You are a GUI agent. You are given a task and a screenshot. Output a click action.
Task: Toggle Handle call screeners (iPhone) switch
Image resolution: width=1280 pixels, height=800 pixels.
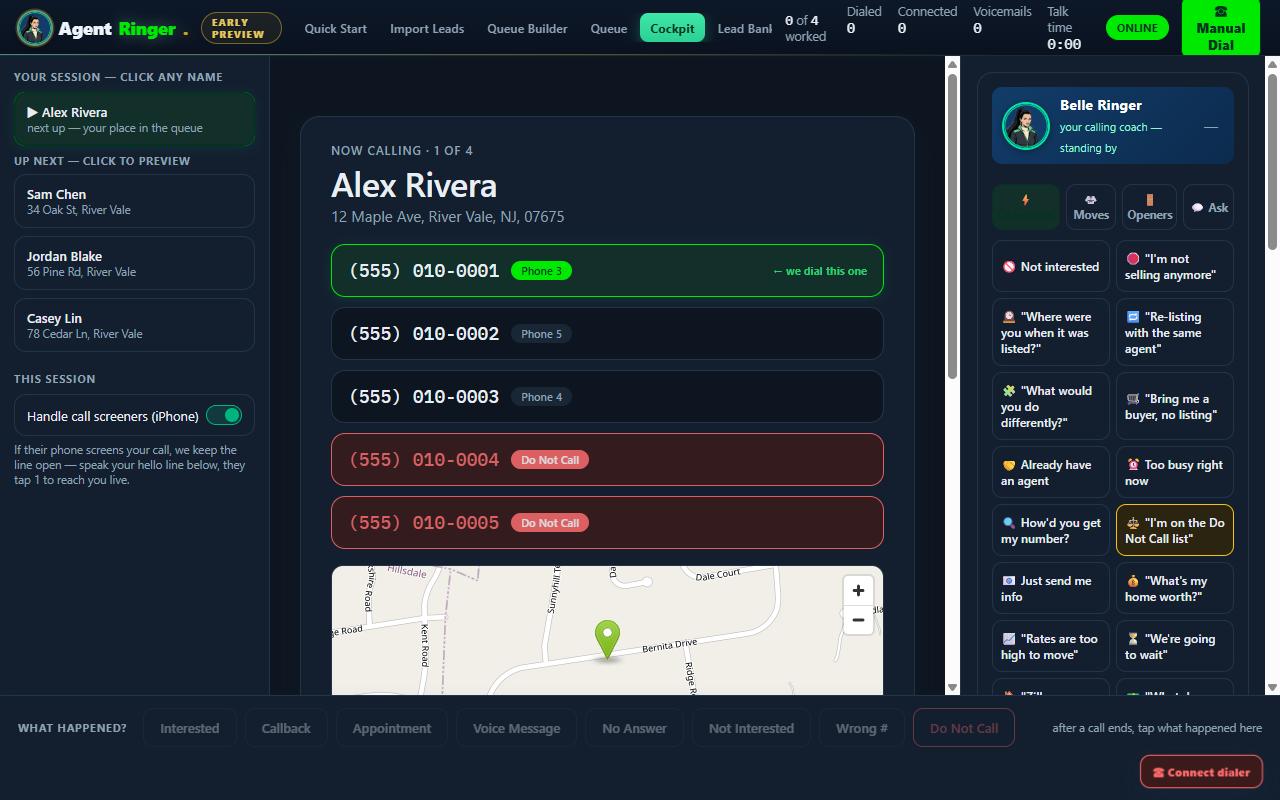click(224, 415)
